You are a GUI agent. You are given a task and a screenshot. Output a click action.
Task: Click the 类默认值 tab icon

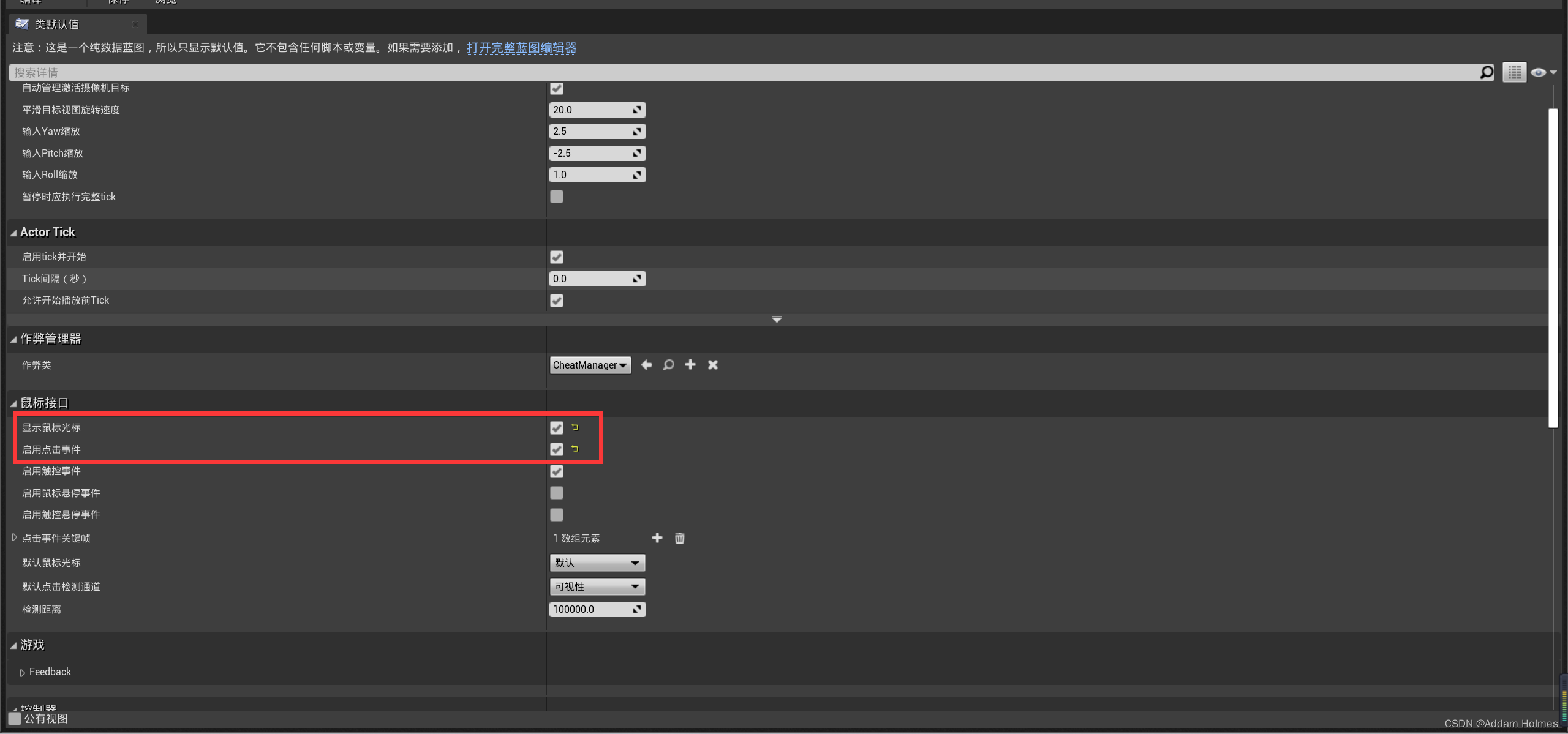tap(22, 24)
